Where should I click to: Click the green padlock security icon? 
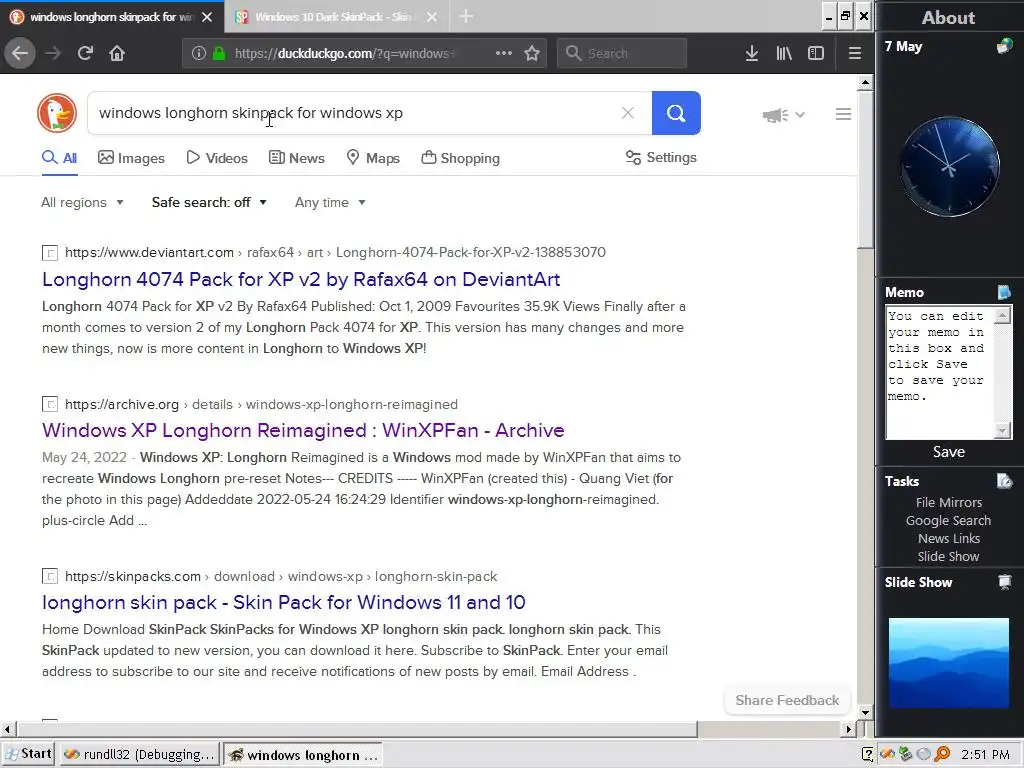[x=219, y=53]
